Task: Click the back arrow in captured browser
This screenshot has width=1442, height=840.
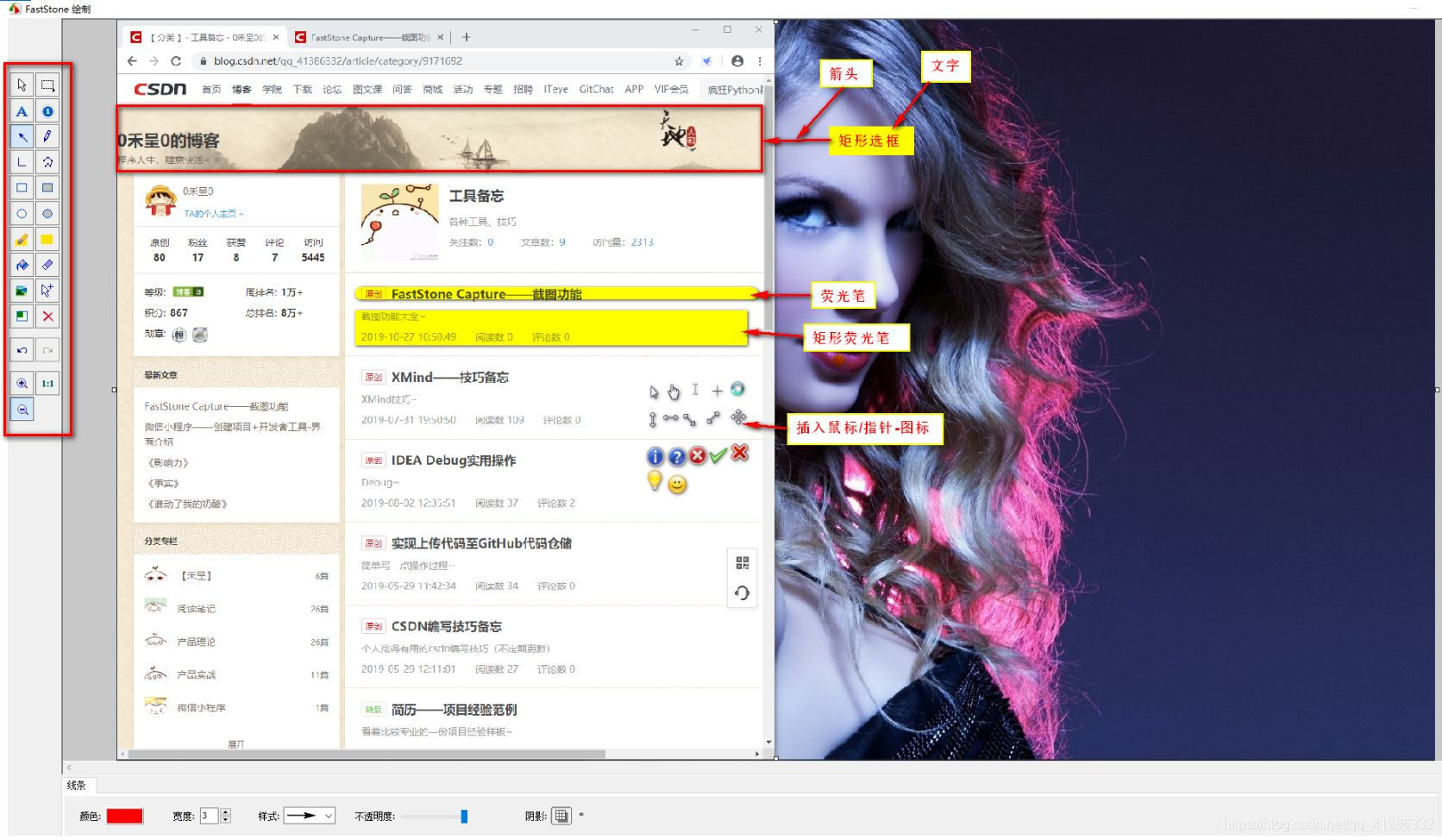Action: [132, 61]
